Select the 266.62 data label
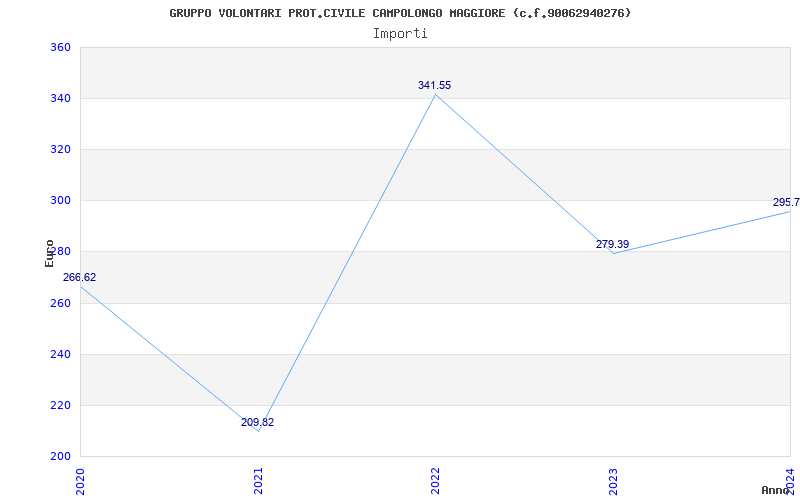The image size is (800, 500). 80,278
